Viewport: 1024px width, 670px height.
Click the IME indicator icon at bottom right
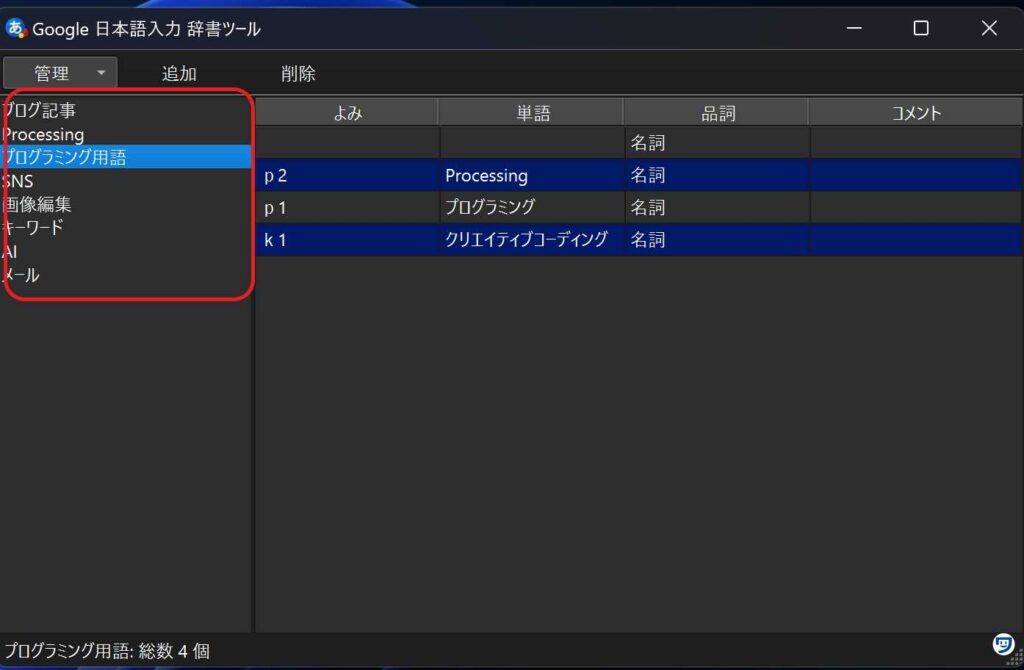click(x=1002, y=645)
